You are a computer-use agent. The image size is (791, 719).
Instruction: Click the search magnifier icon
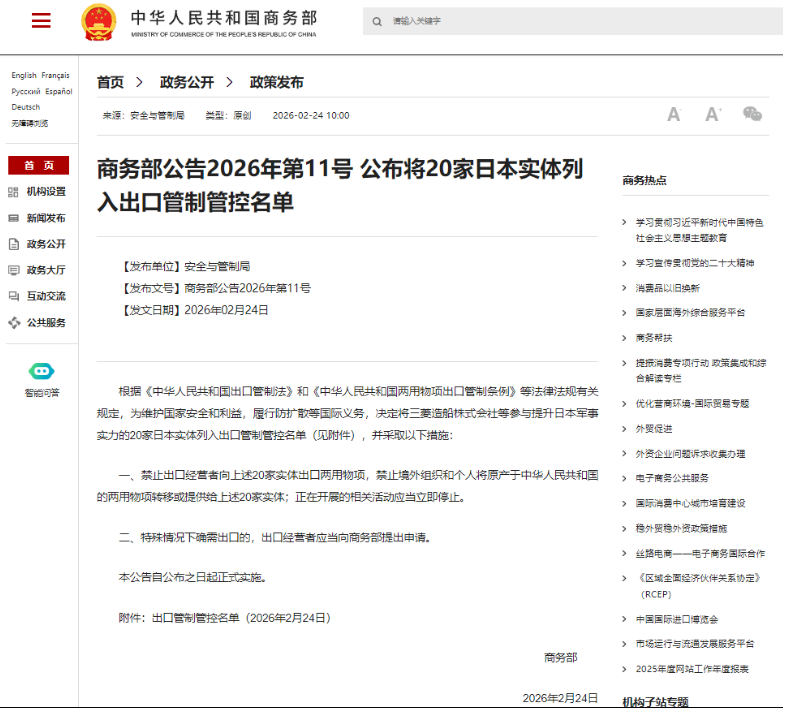point(377,21)
